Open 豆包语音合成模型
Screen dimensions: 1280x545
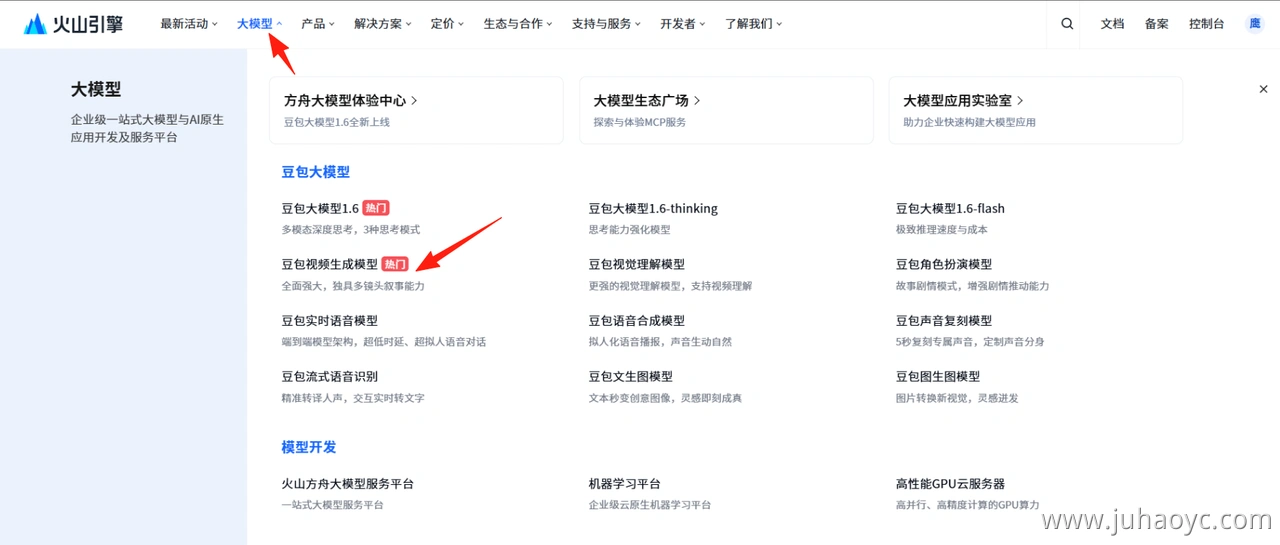point(637,320)
